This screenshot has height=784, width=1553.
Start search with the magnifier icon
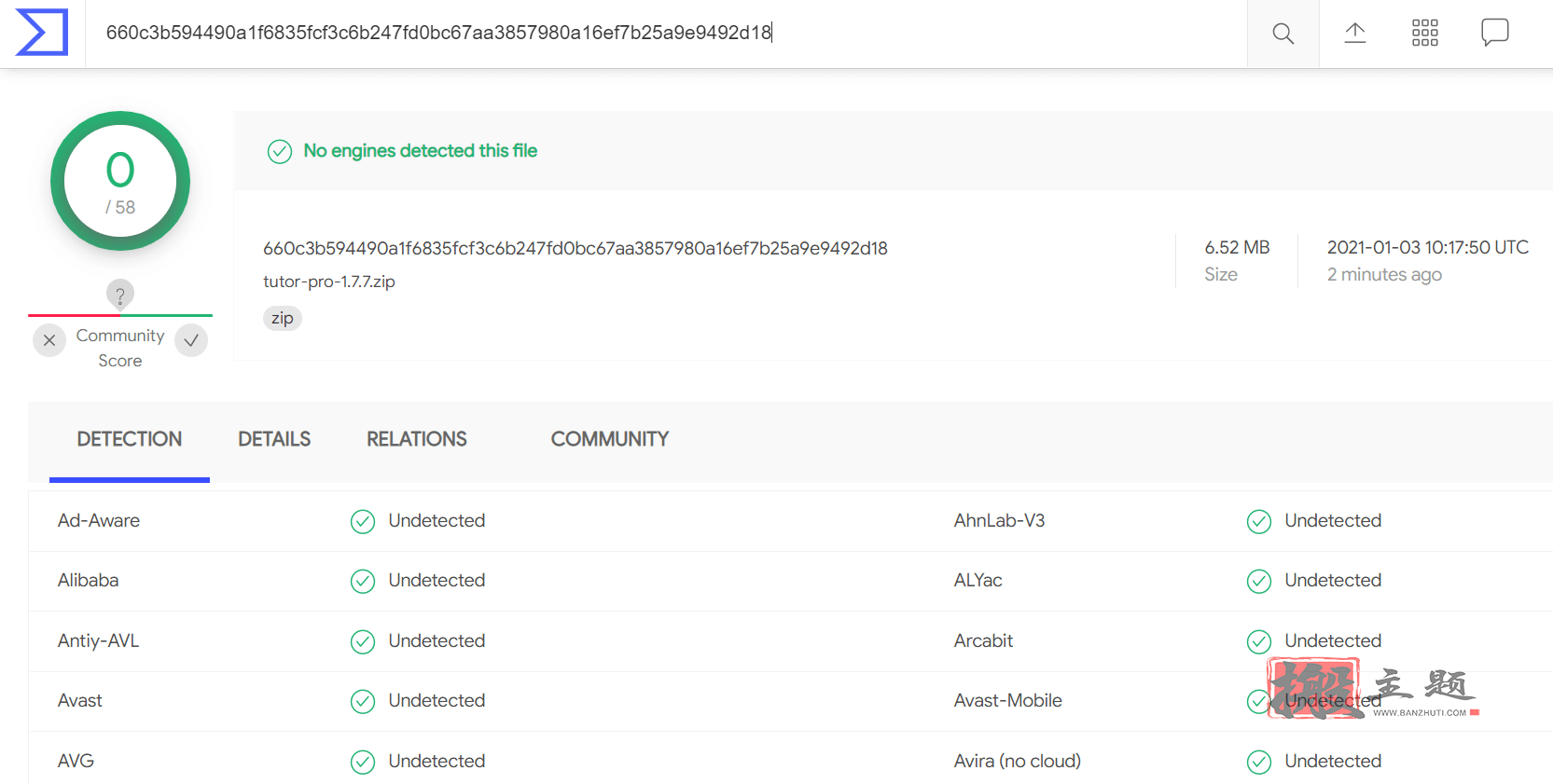(1283, 34)
